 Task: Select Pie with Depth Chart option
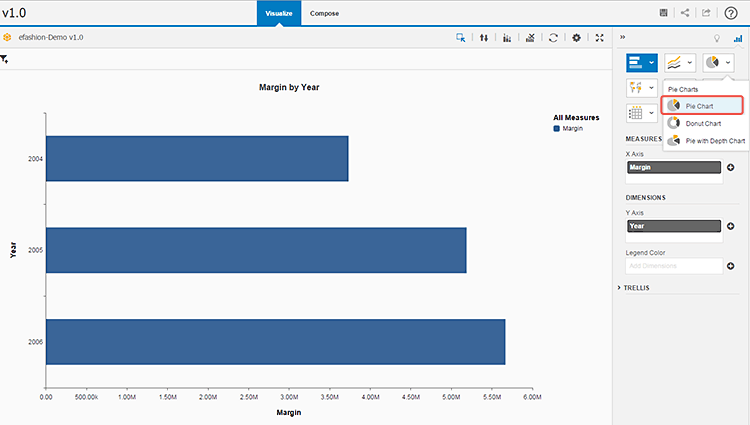(x=714, y=141)
